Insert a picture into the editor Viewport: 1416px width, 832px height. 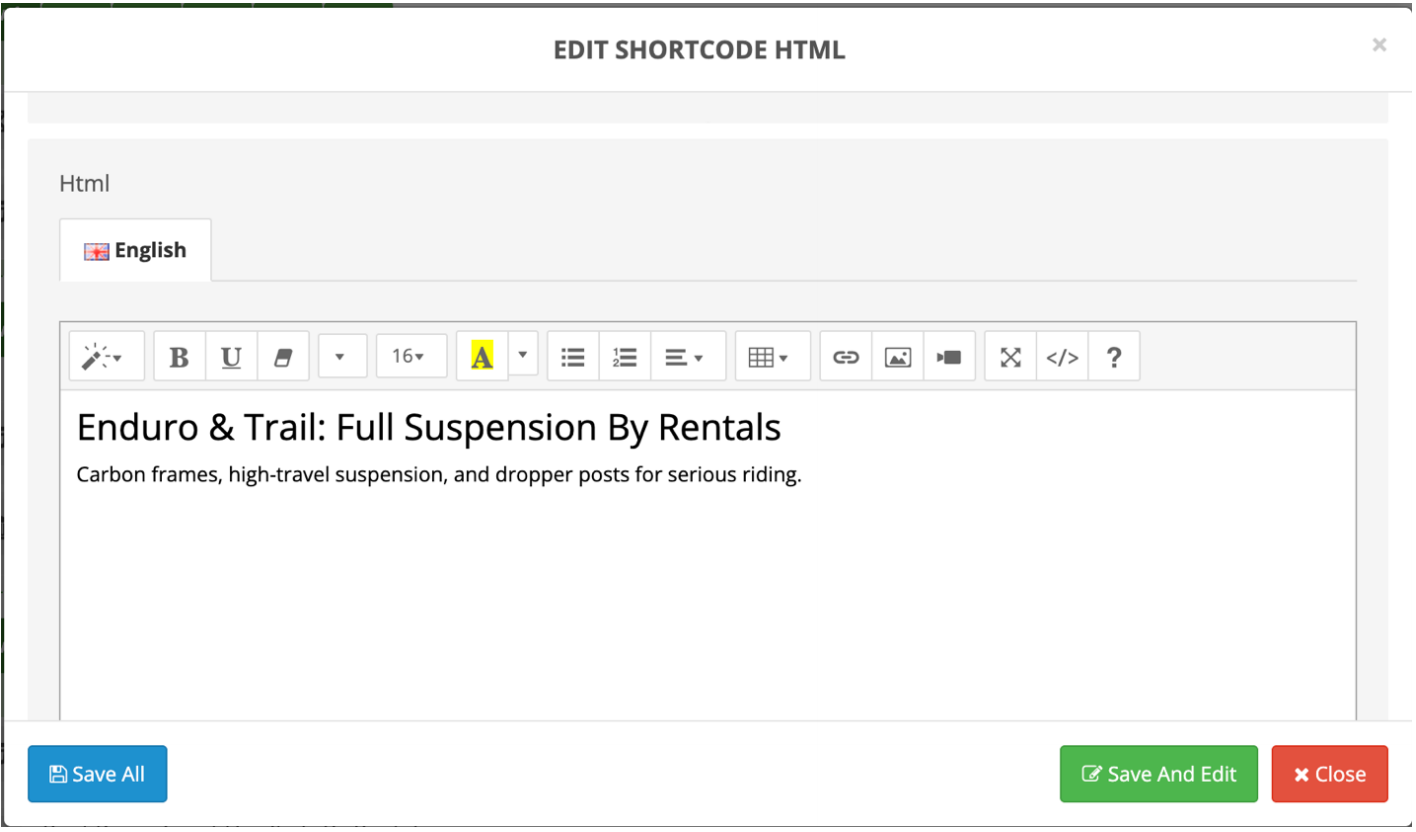pos(898,357)
